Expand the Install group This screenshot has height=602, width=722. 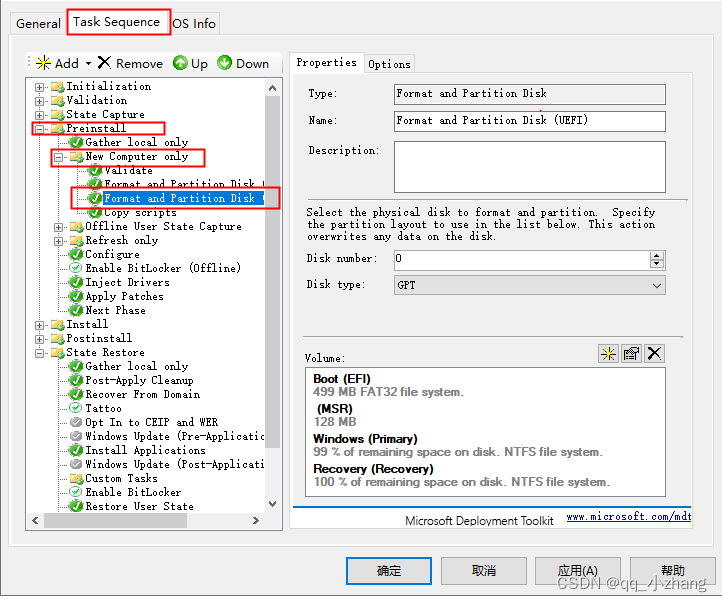[x=40, y=326]
